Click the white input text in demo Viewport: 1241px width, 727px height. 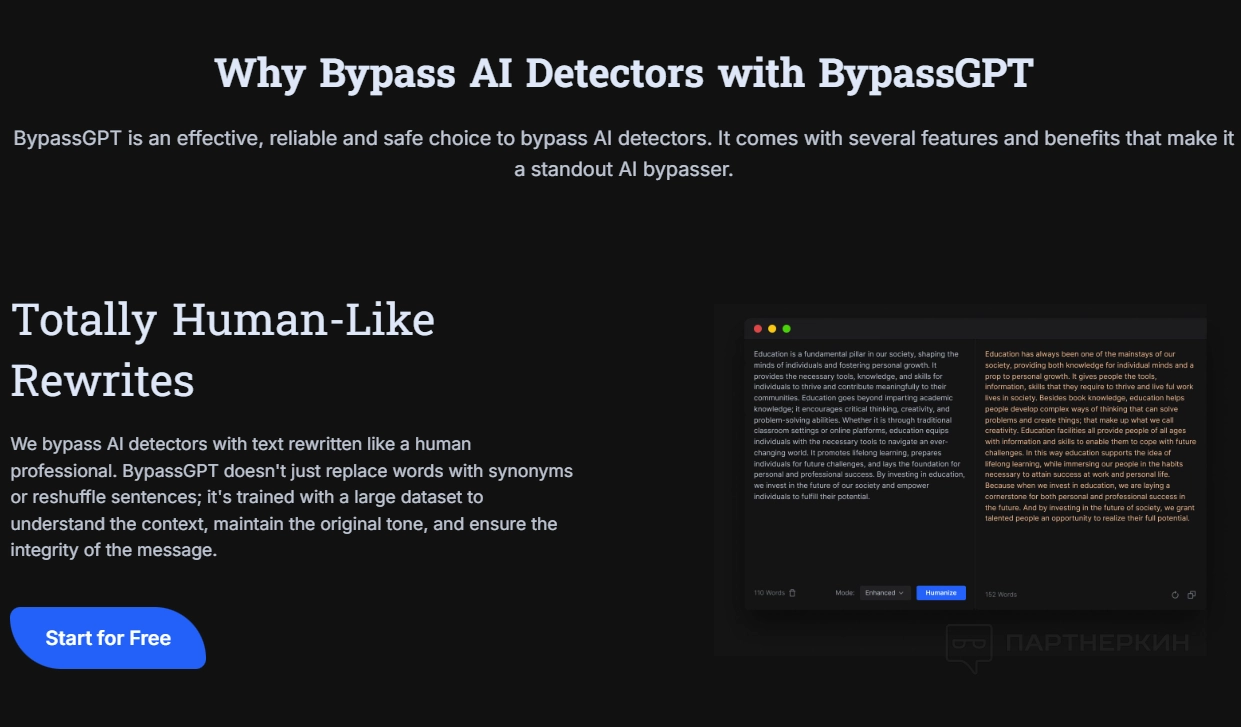point(858,425)
